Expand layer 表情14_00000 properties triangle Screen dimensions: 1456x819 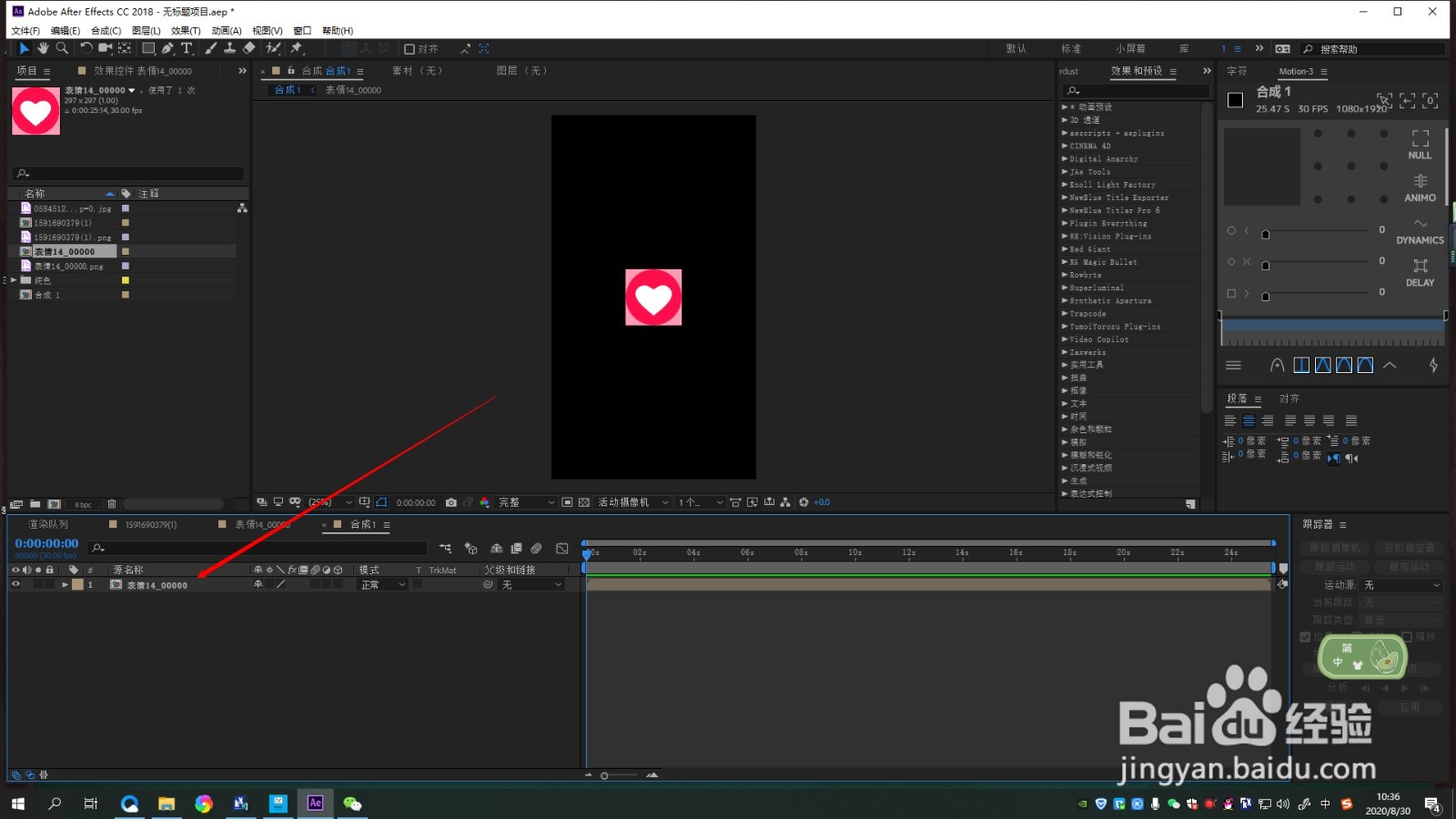point(65,585)
